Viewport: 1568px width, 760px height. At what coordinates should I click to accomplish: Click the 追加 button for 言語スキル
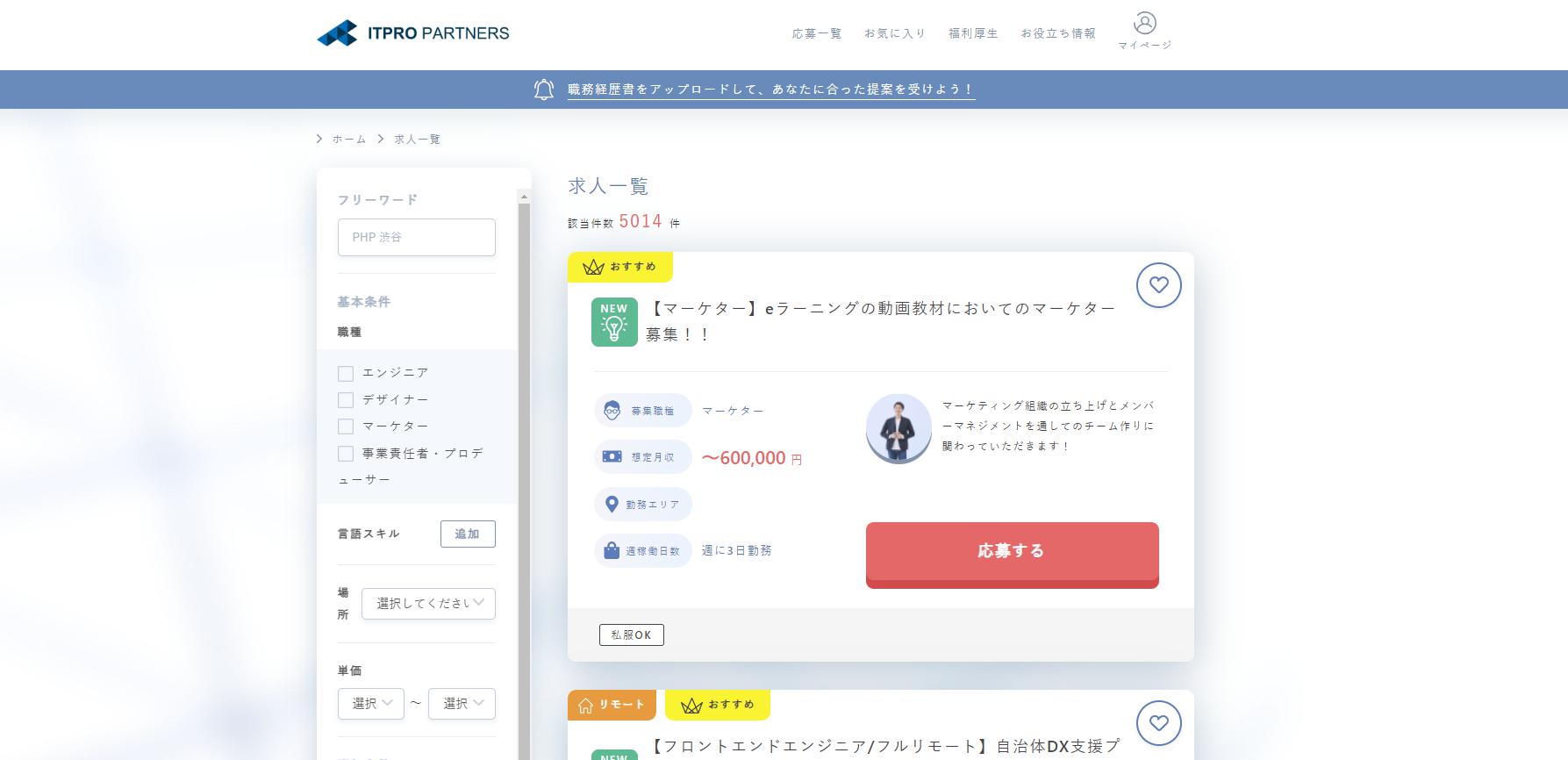468,534
